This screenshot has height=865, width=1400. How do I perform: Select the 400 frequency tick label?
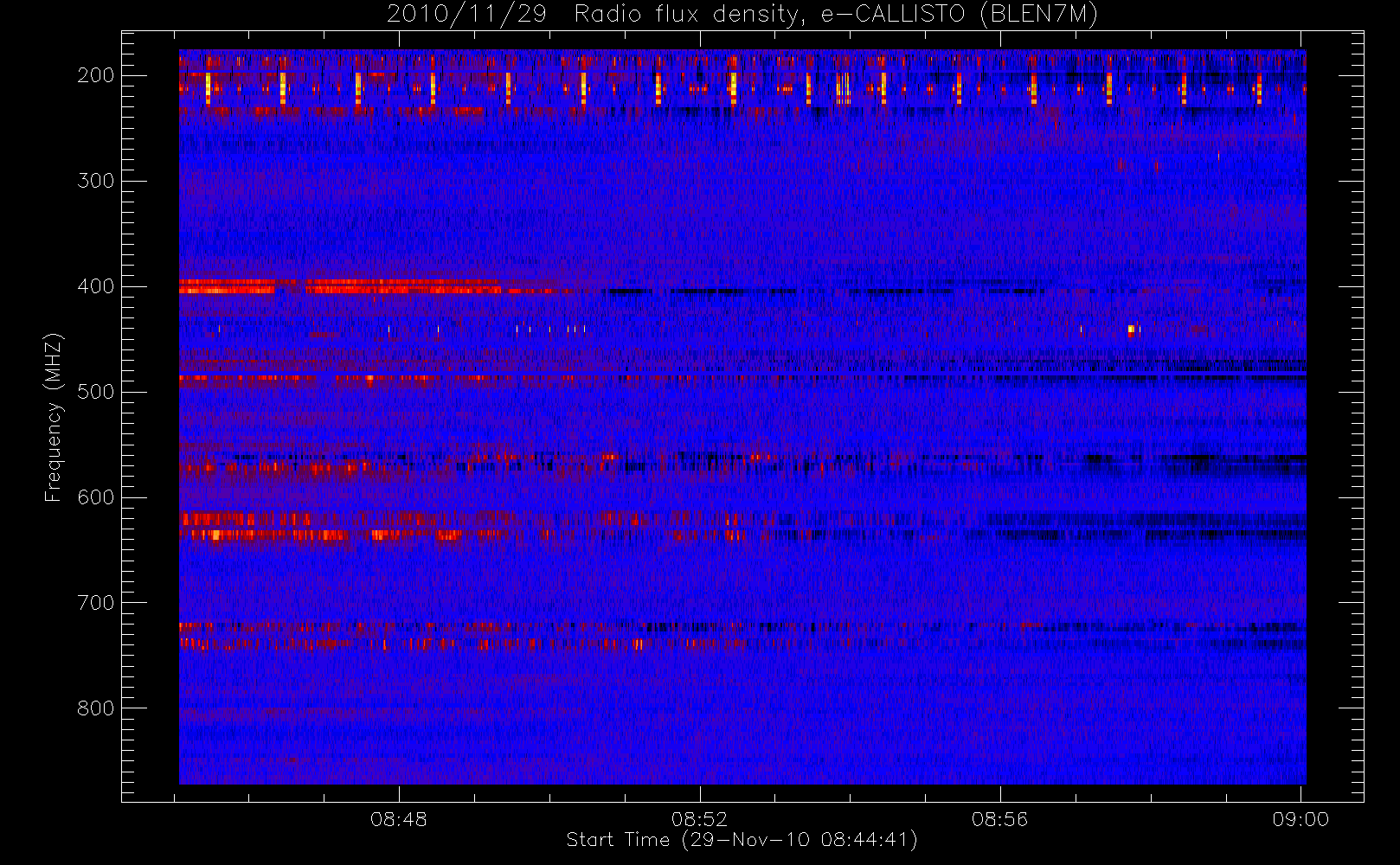point(95,286)
